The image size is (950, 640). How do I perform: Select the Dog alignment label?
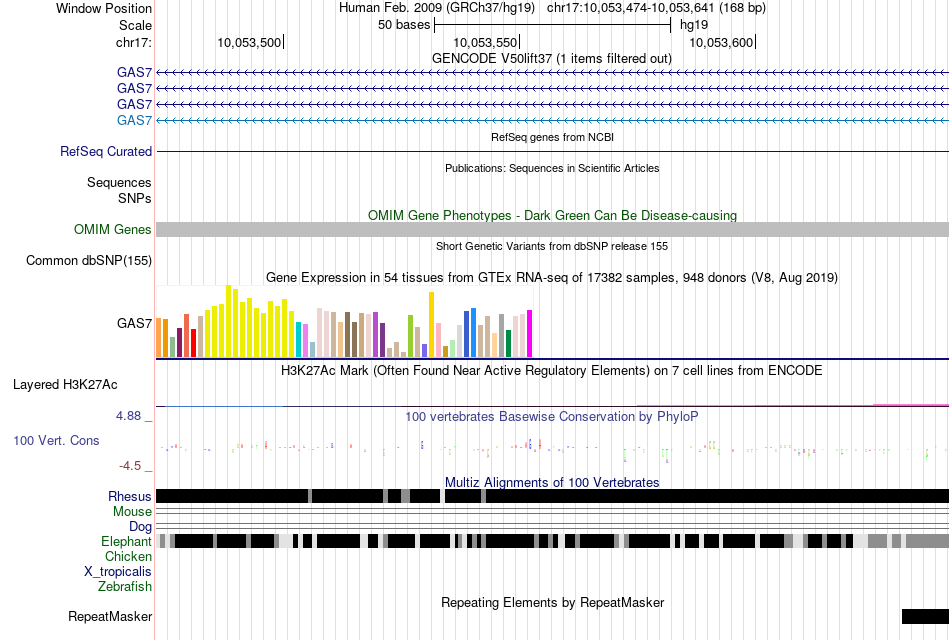140,526
